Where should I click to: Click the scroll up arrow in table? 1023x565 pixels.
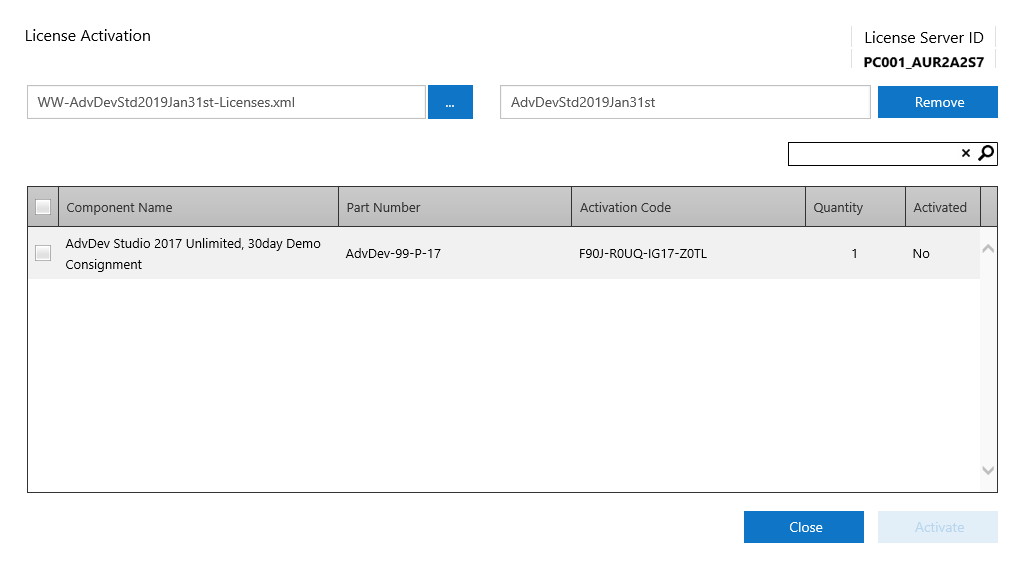pyautogui.click(x=988, y=249)
